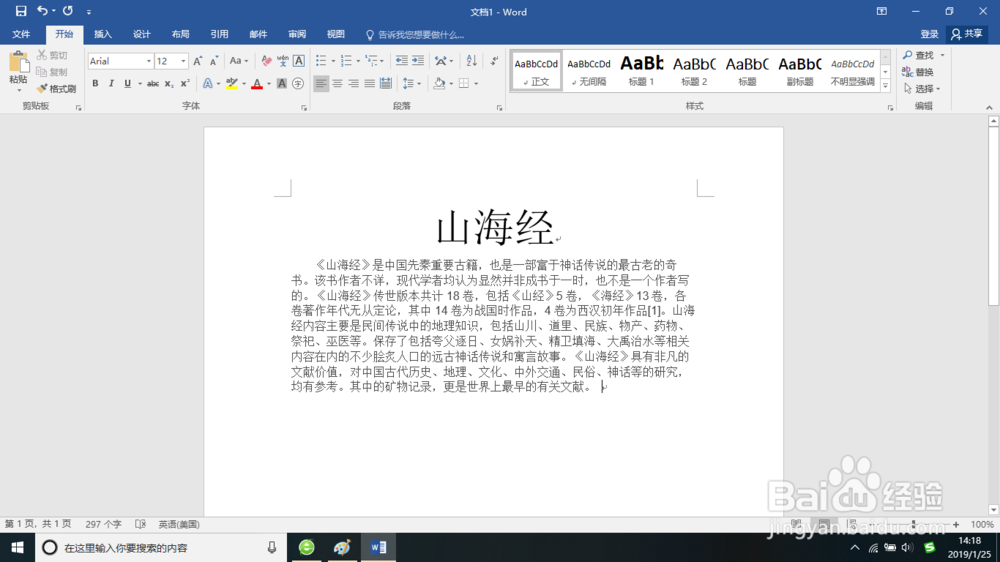Apply the red font color
1000x562 pixels.
click(x=256, y=84)
